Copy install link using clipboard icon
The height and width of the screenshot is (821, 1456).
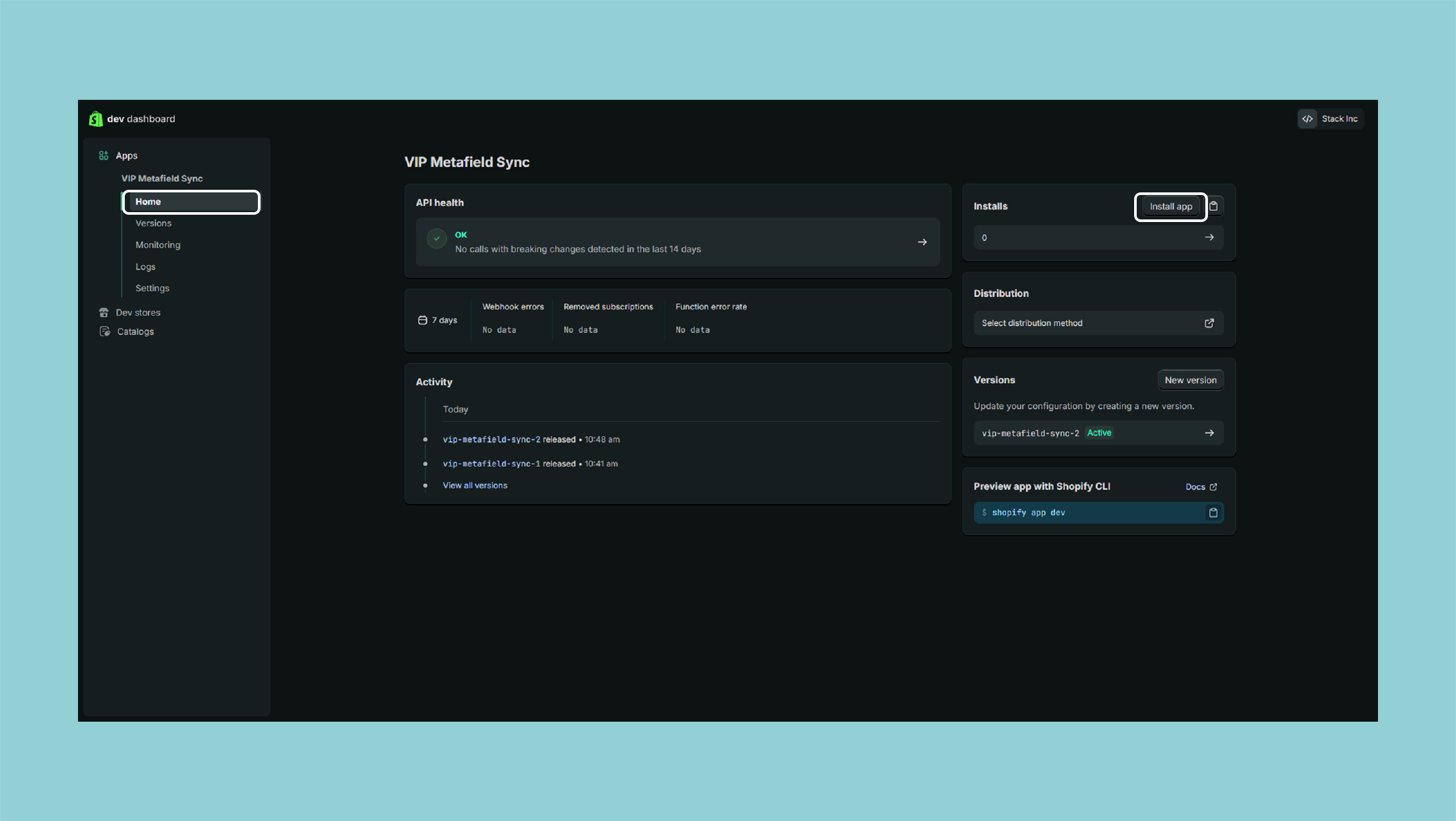pos(1214,206)
